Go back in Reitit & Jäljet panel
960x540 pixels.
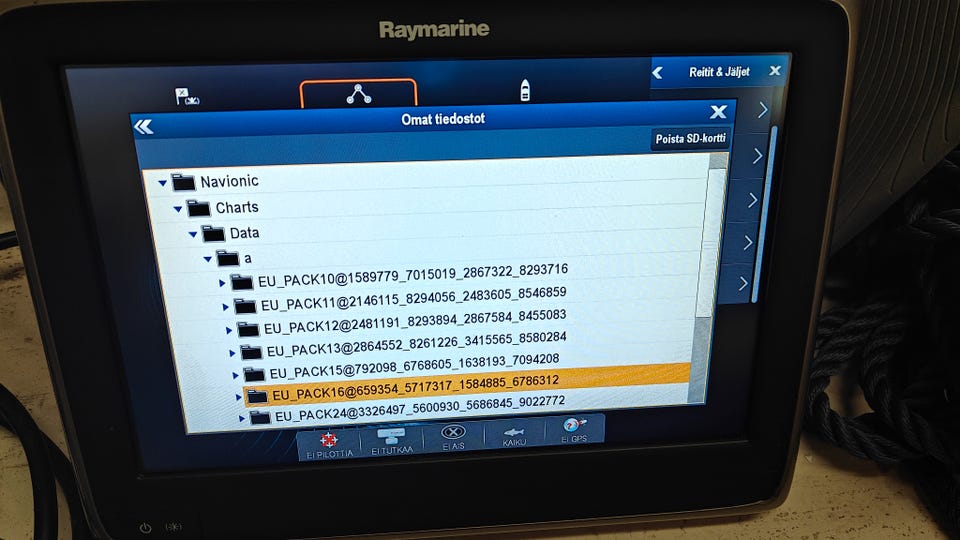coord(658,73)
